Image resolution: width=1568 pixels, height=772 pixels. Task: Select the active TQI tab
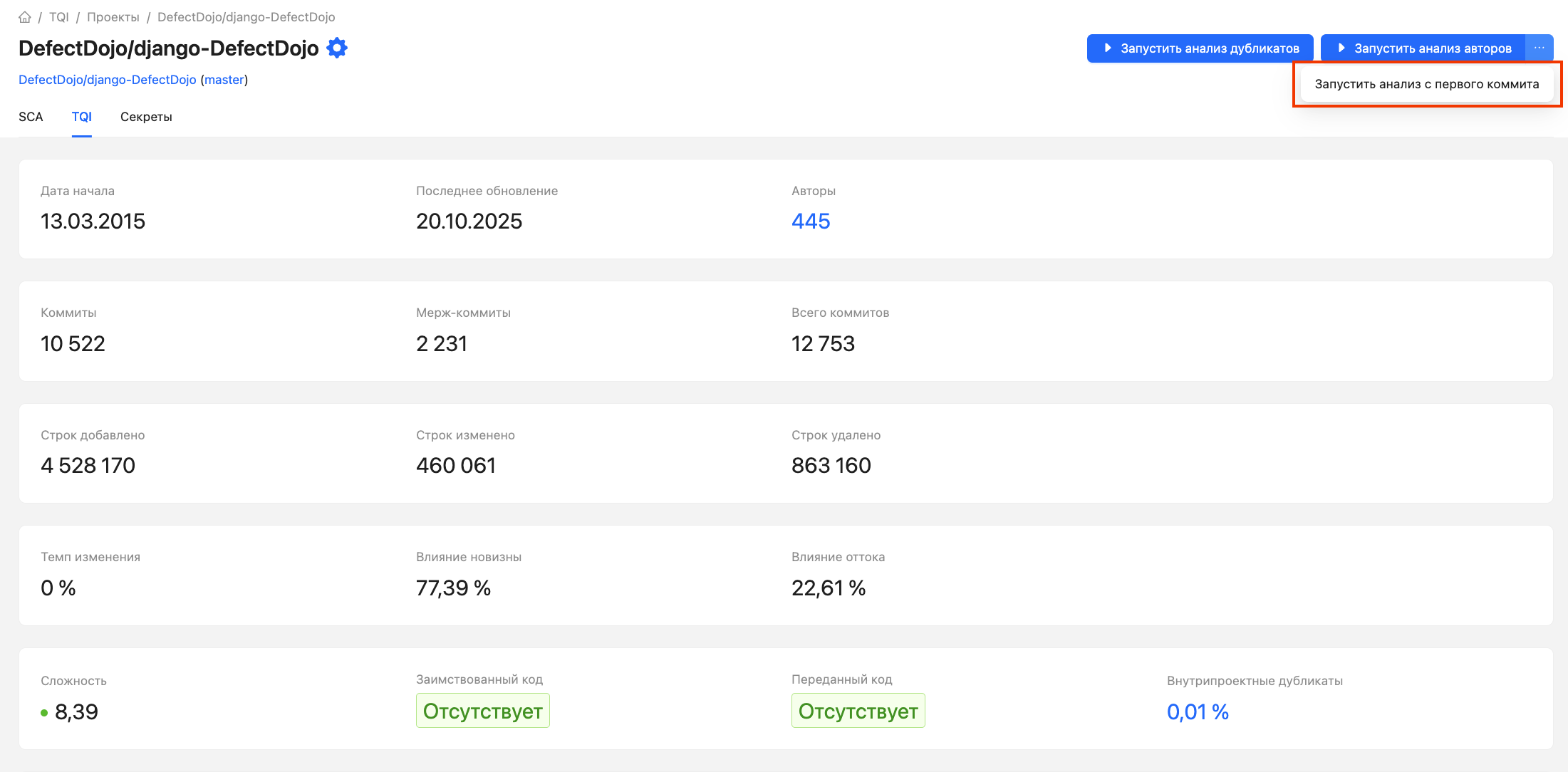[82, 117]
